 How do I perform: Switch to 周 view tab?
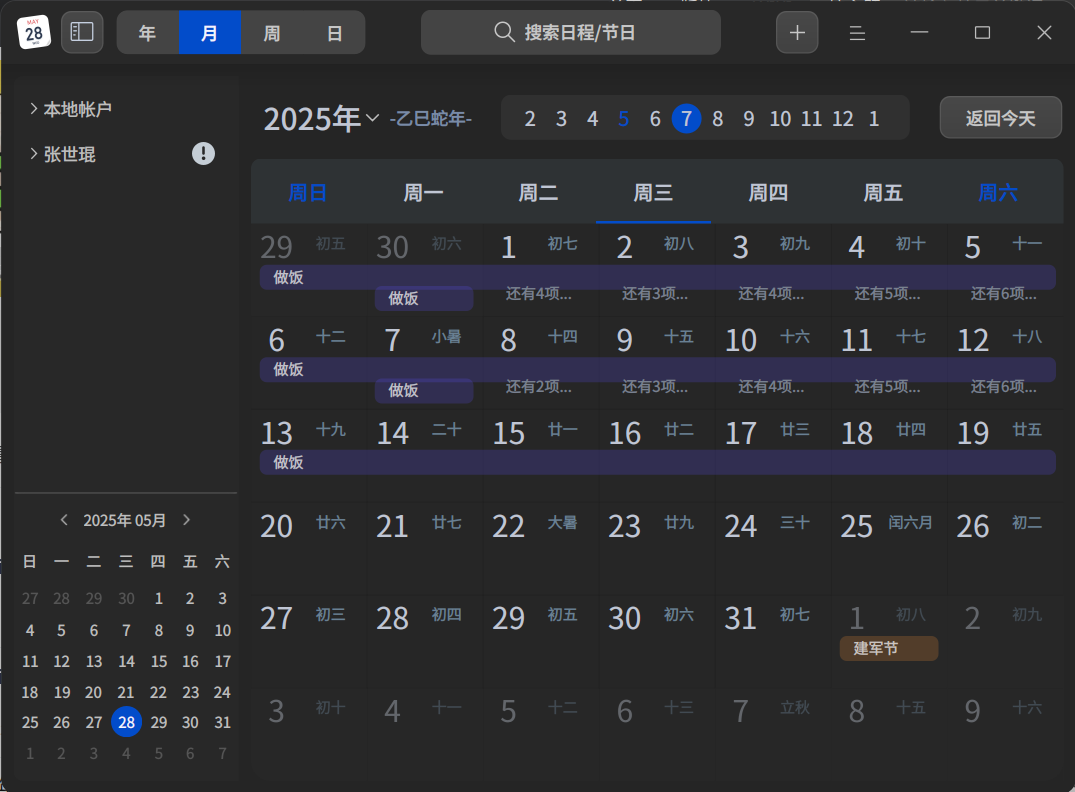point(271,32)
